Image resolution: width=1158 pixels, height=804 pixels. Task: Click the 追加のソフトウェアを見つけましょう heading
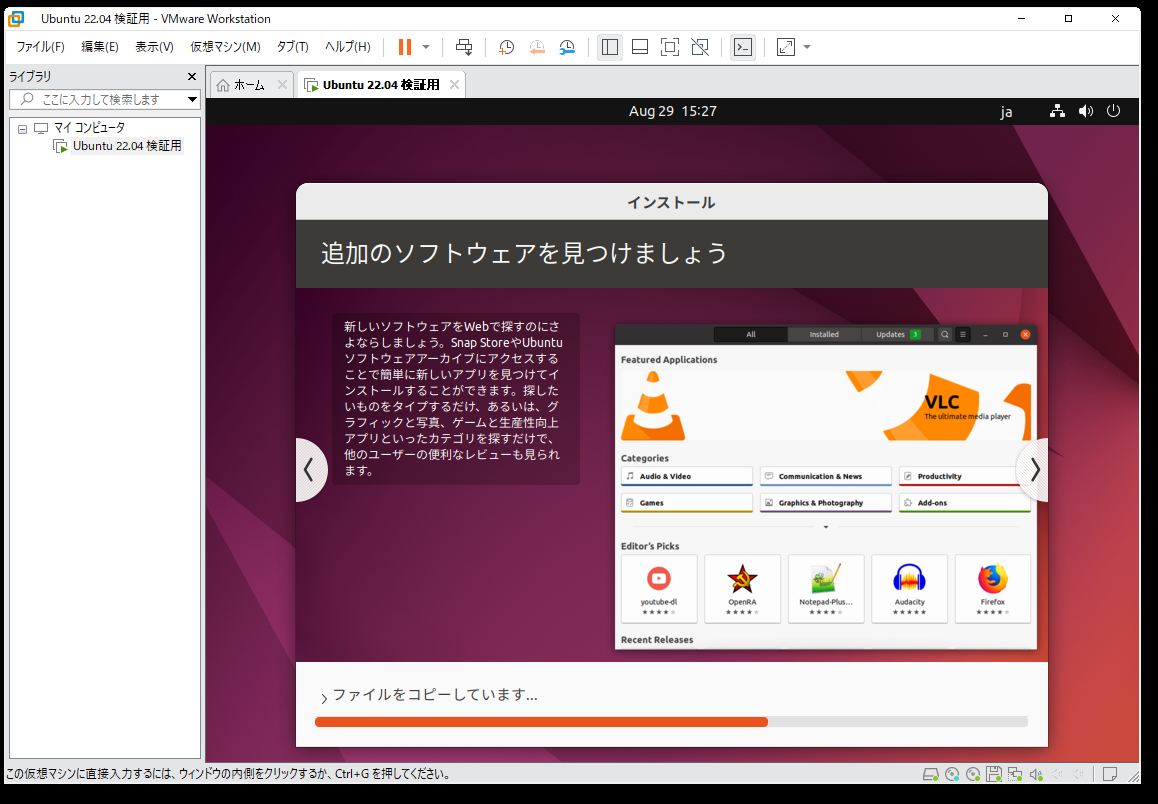525,253
